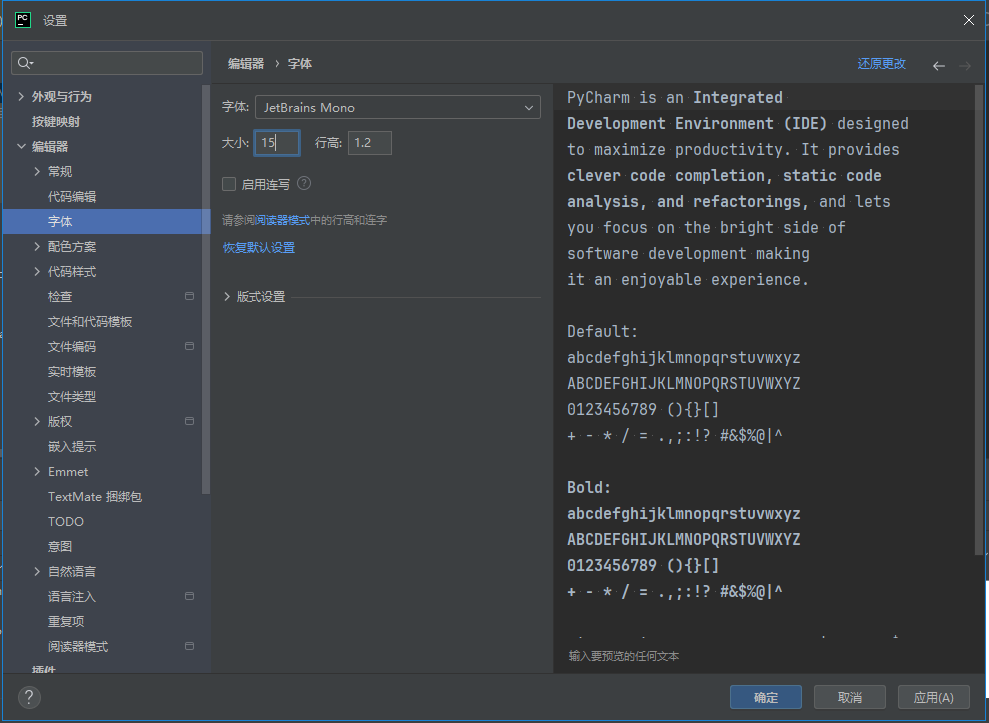
Task: Expand the 常规 tree node
Action: pyautogui.click(x=37, y=172)
